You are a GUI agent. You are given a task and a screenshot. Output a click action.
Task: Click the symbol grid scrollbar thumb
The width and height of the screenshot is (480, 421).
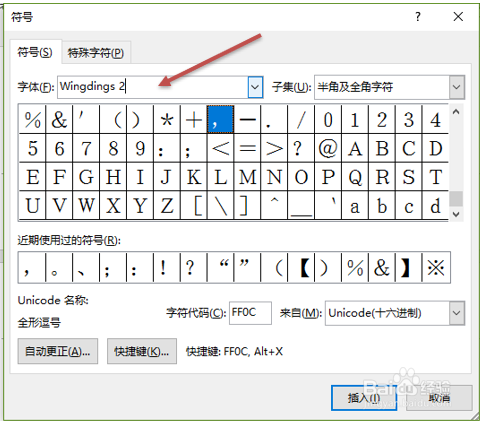coord(456,199)
